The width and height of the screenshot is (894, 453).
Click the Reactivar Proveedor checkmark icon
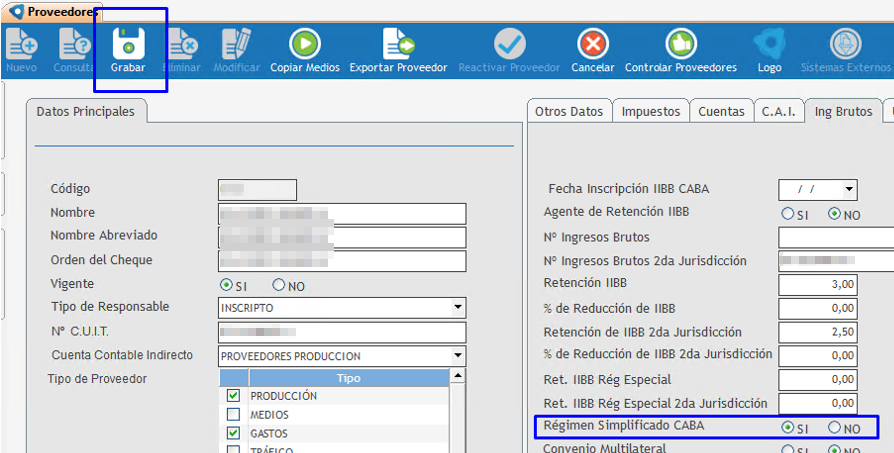[509, 44]
